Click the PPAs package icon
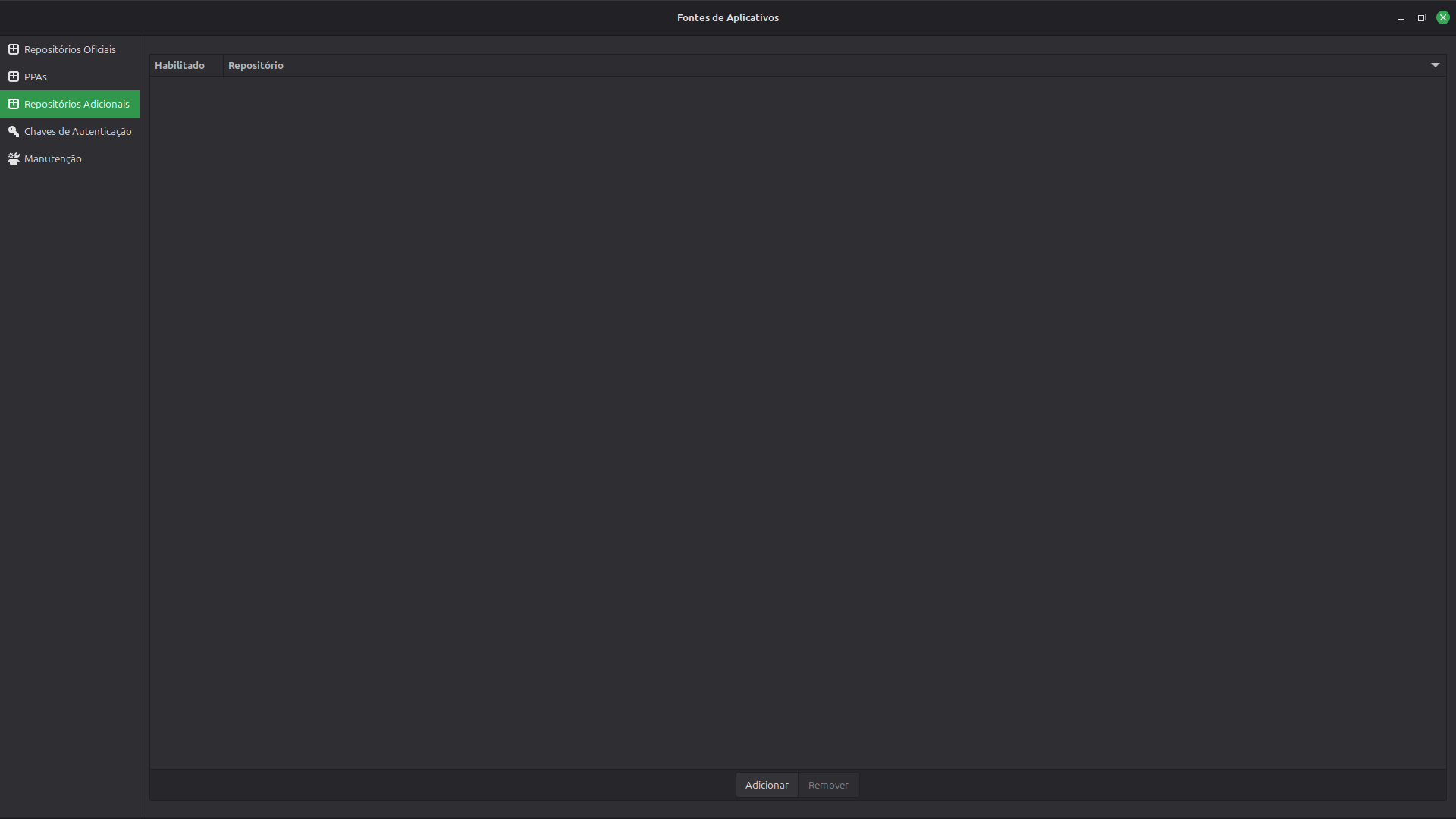The height and width of the screenshot is (819, 1456). (14, 77)
